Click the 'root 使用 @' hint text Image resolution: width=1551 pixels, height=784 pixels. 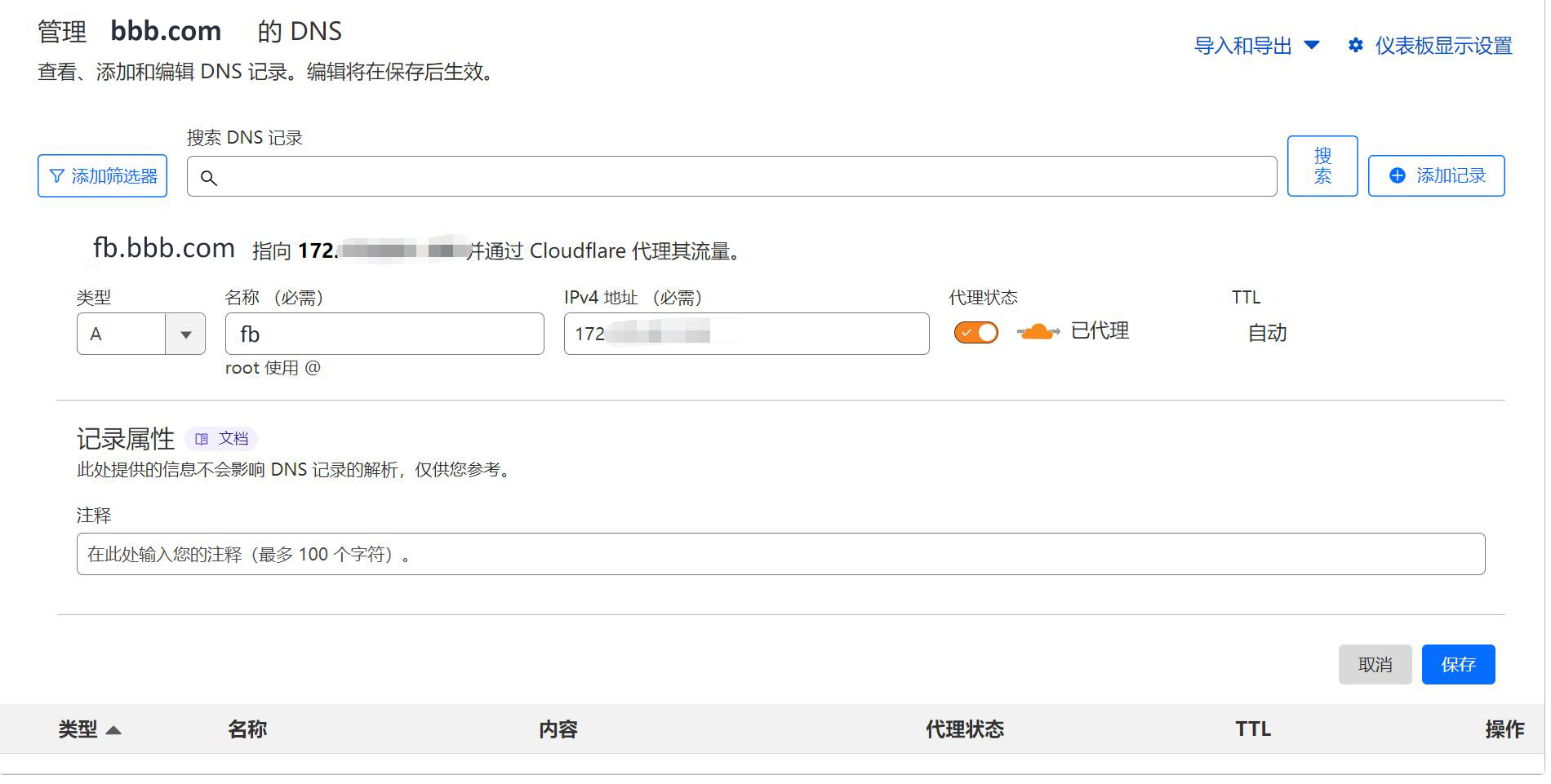(273, 368)
